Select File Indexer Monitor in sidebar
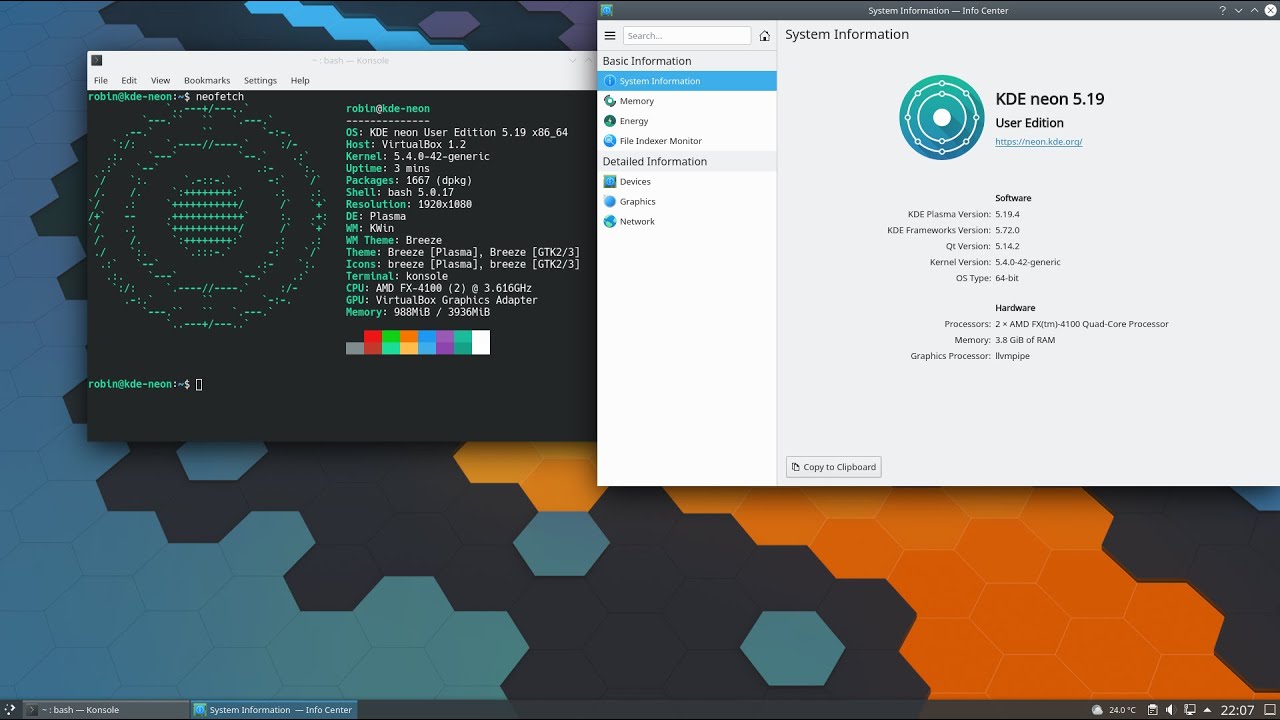1280x720 pixels. [x=687, y=141]
